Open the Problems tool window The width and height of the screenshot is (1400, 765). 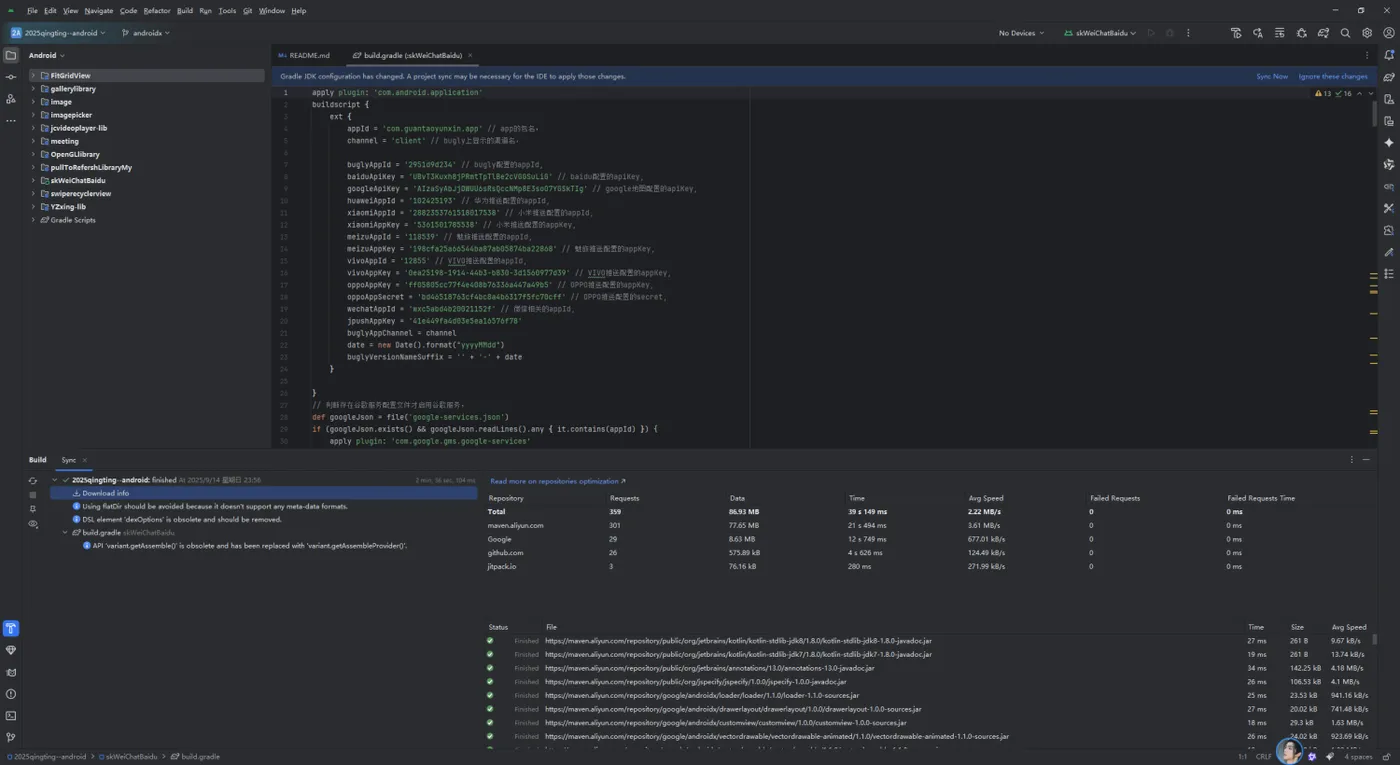[11, 694]
